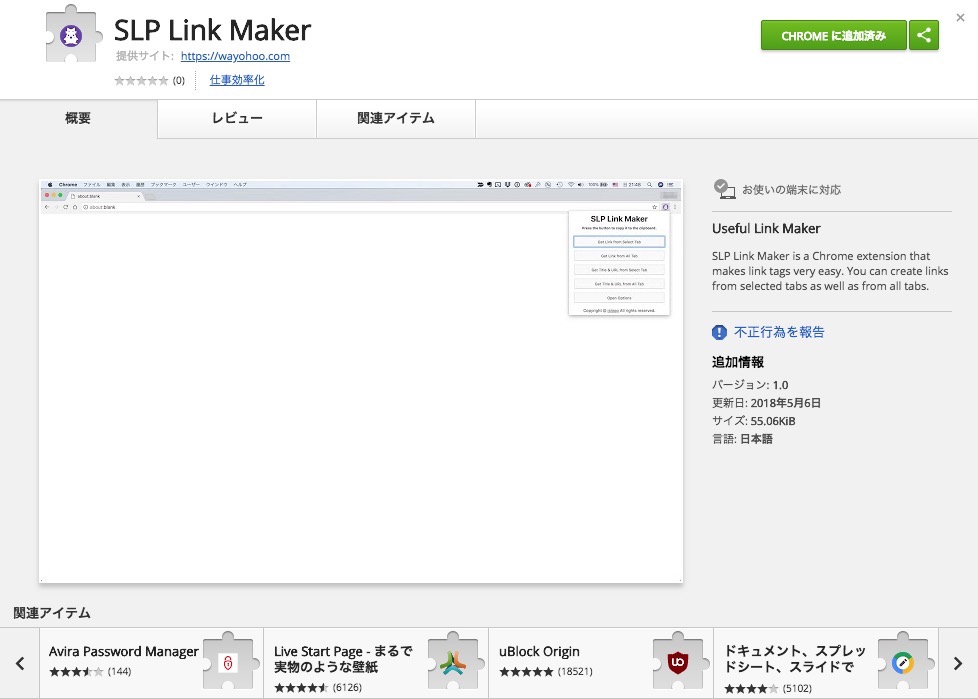Show next related items with right arrow
978x699 pixels.
click(958, 663)
